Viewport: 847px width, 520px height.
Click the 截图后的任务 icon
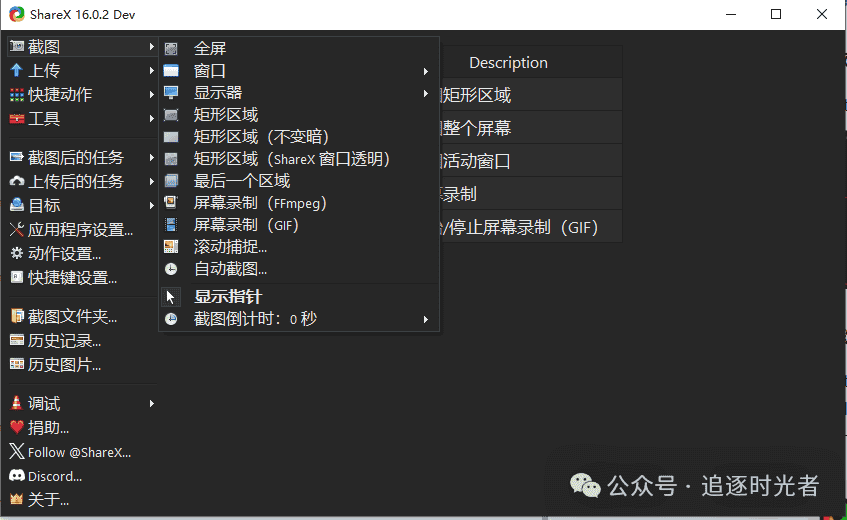tap(17, 157)
